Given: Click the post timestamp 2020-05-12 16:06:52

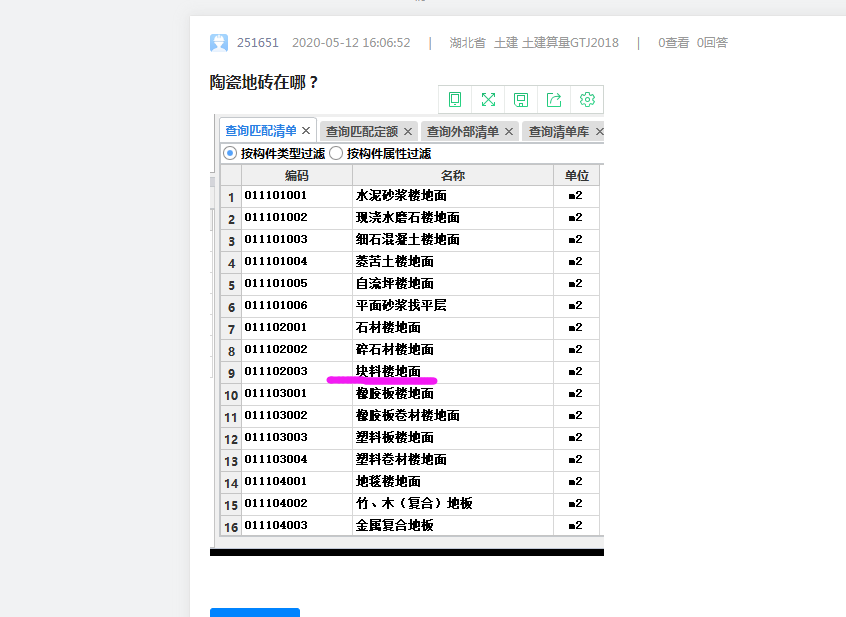Looking at the screenshot, I should (x=351, y=43).
